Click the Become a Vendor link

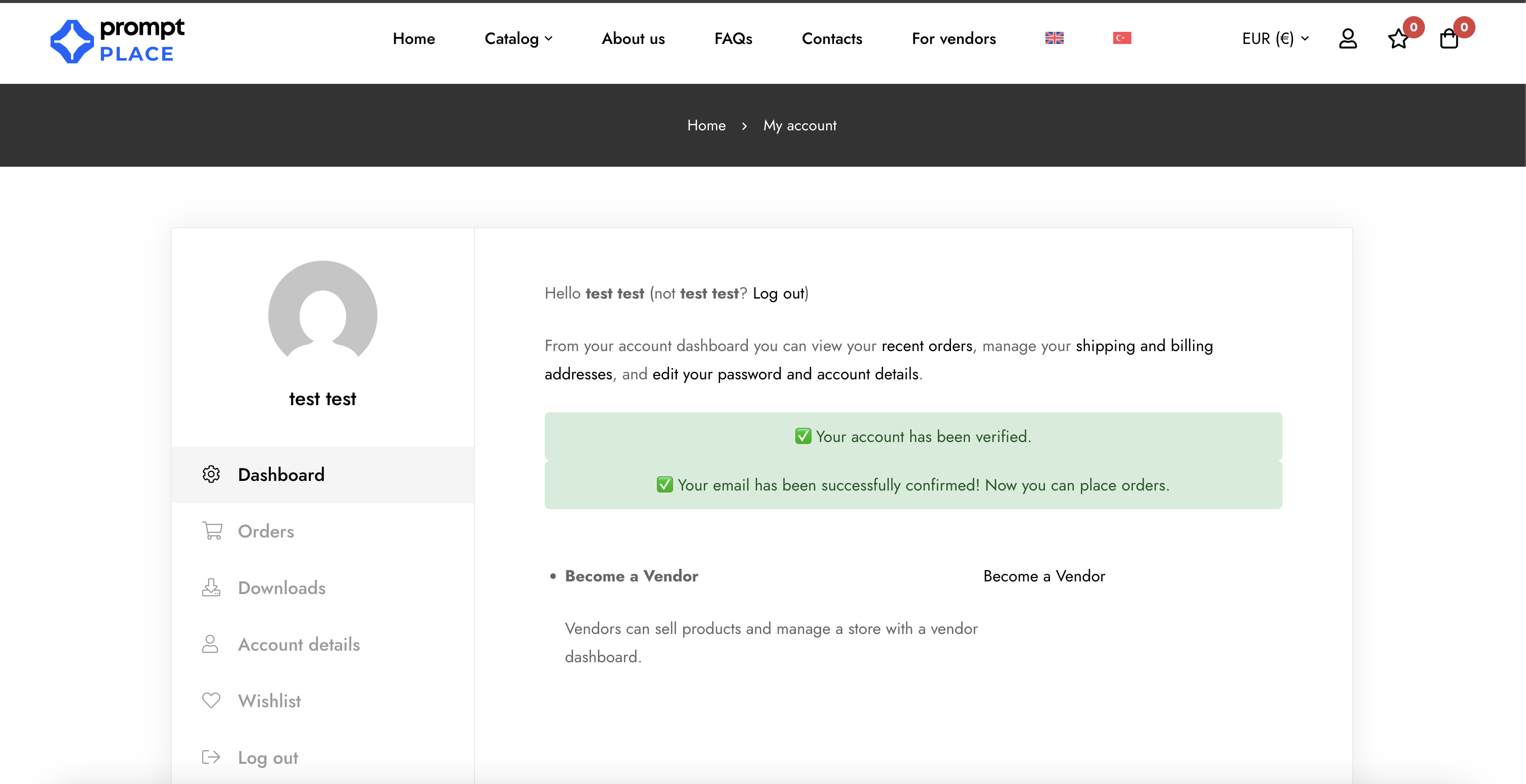(x=1044, y=575)
